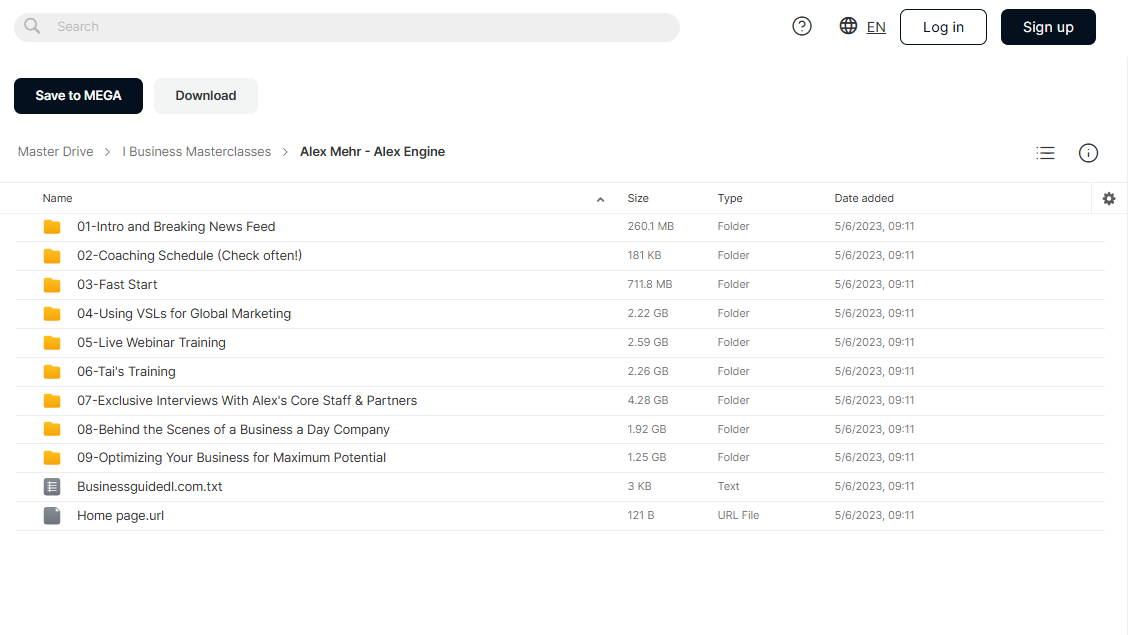The image size is (1128, 635).
Task: Click file icon for Home page.url
Action: point(52,516)
